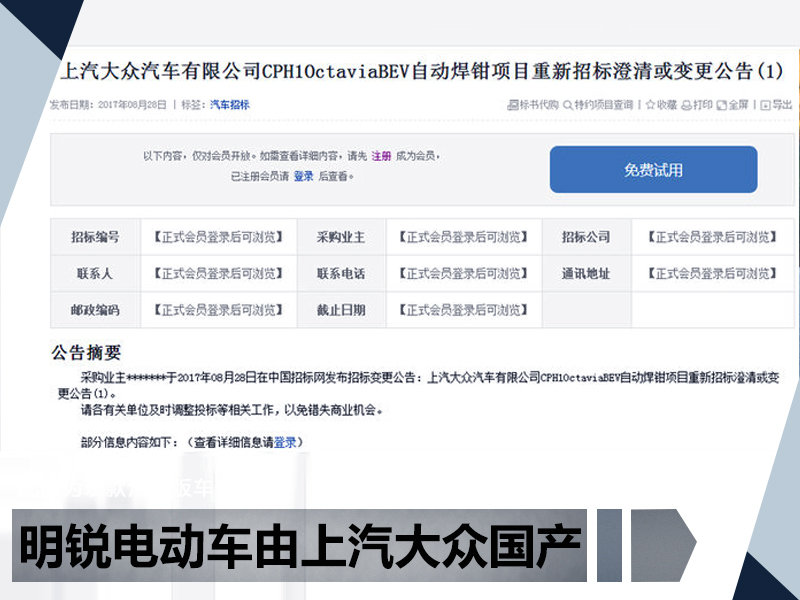Click the locked value beside 通讯地址
The image size is (800, 600).
click(712, 273)
